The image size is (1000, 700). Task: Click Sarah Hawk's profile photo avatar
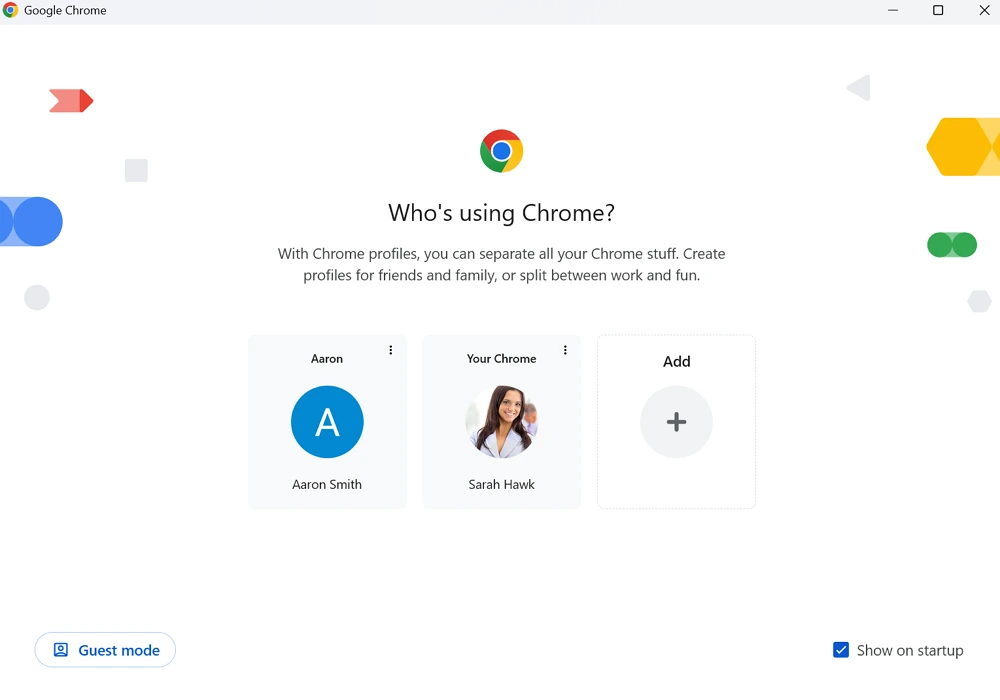501,422
